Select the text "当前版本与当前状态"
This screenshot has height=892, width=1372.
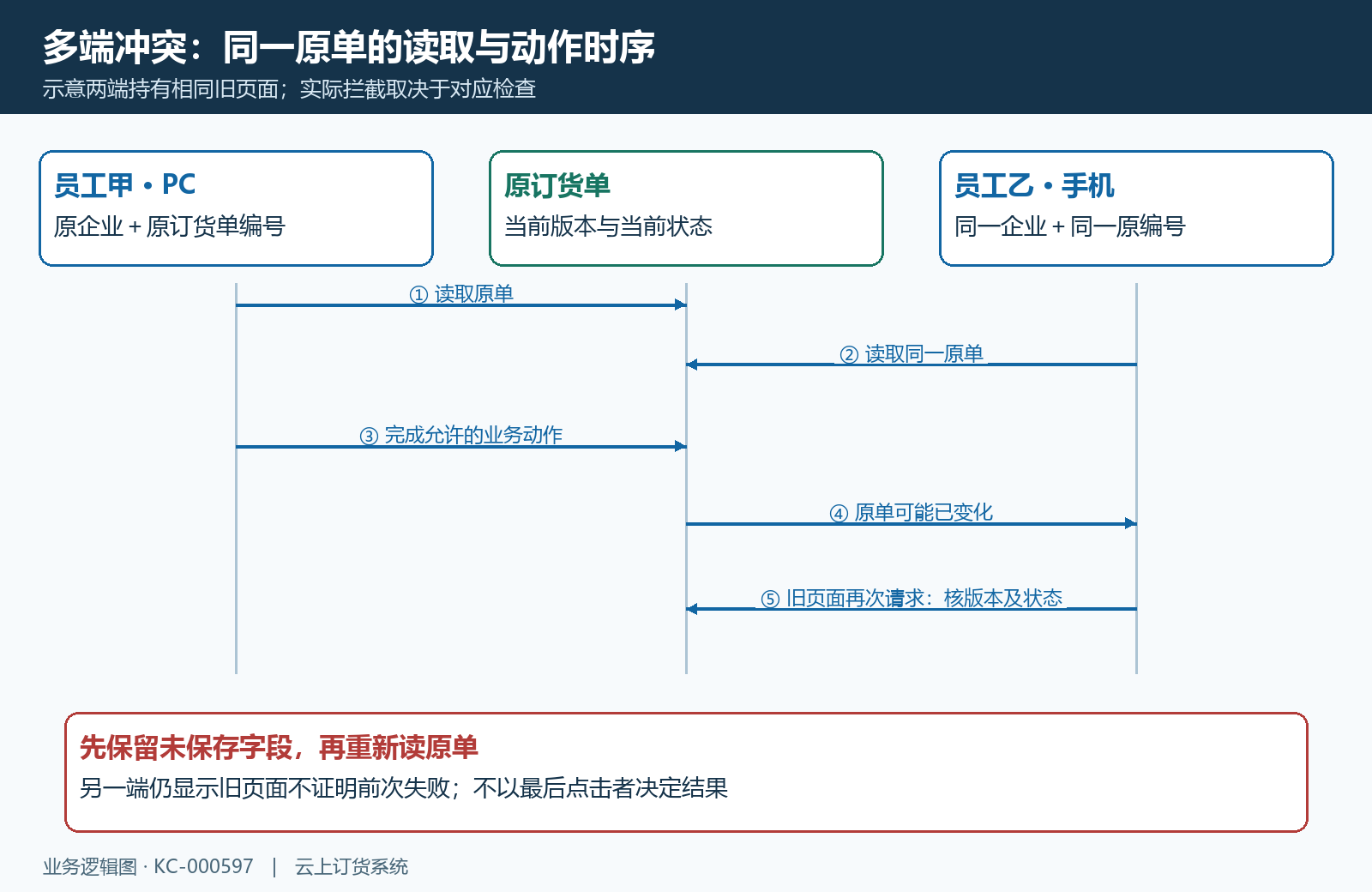point(609,226)
